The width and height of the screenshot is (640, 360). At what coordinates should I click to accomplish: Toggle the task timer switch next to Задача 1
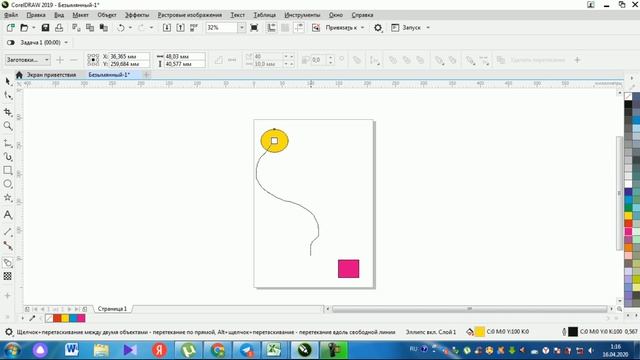pyautogui.click(x=11, y=42)
